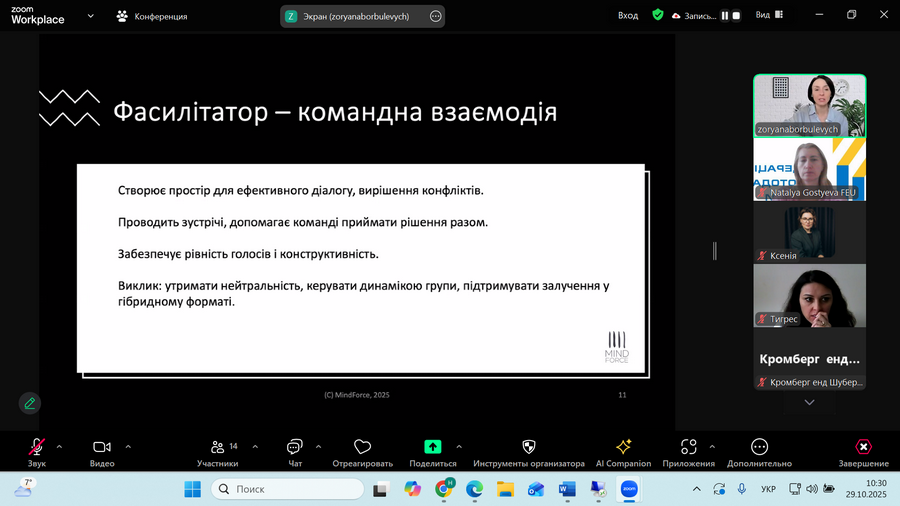Open Инструменты организатора shield icon
The image size is (900, 506).
(x=528, y=447)
